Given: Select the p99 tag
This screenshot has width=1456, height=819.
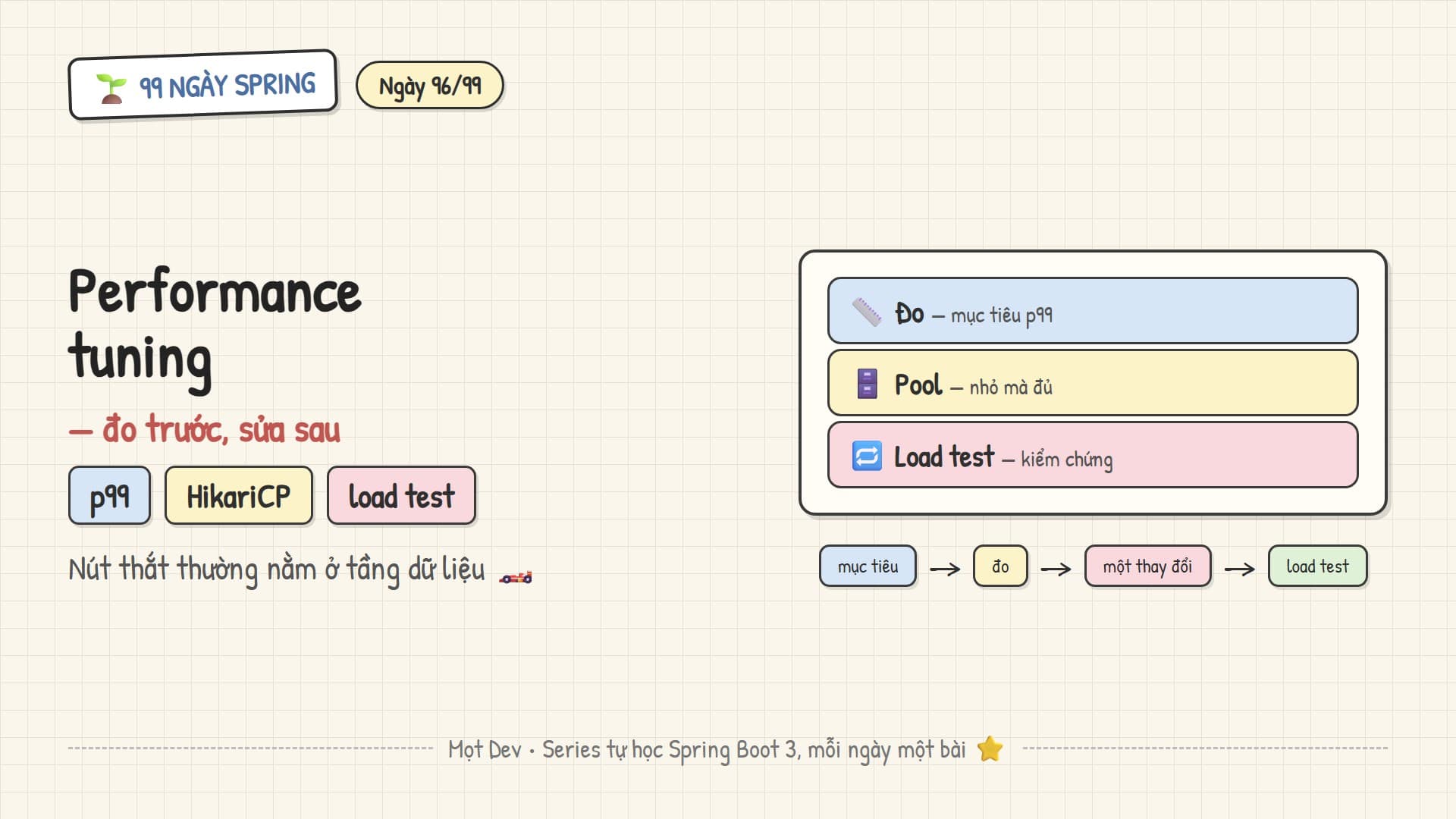Looking at the screenshot, I should pyautogui.click(x=110, y=496).
